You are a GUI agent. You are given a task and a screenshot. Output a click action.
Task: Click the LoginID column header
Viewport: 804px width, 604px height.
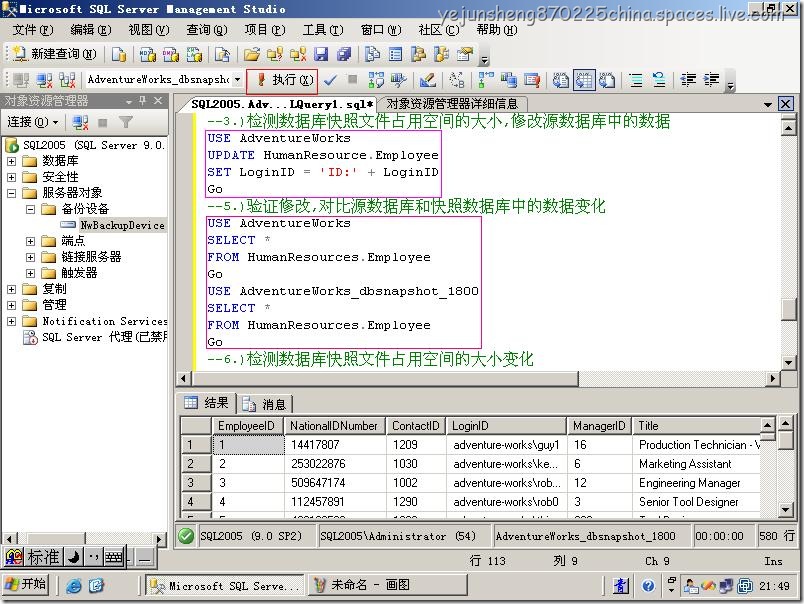tap(507, 426)
